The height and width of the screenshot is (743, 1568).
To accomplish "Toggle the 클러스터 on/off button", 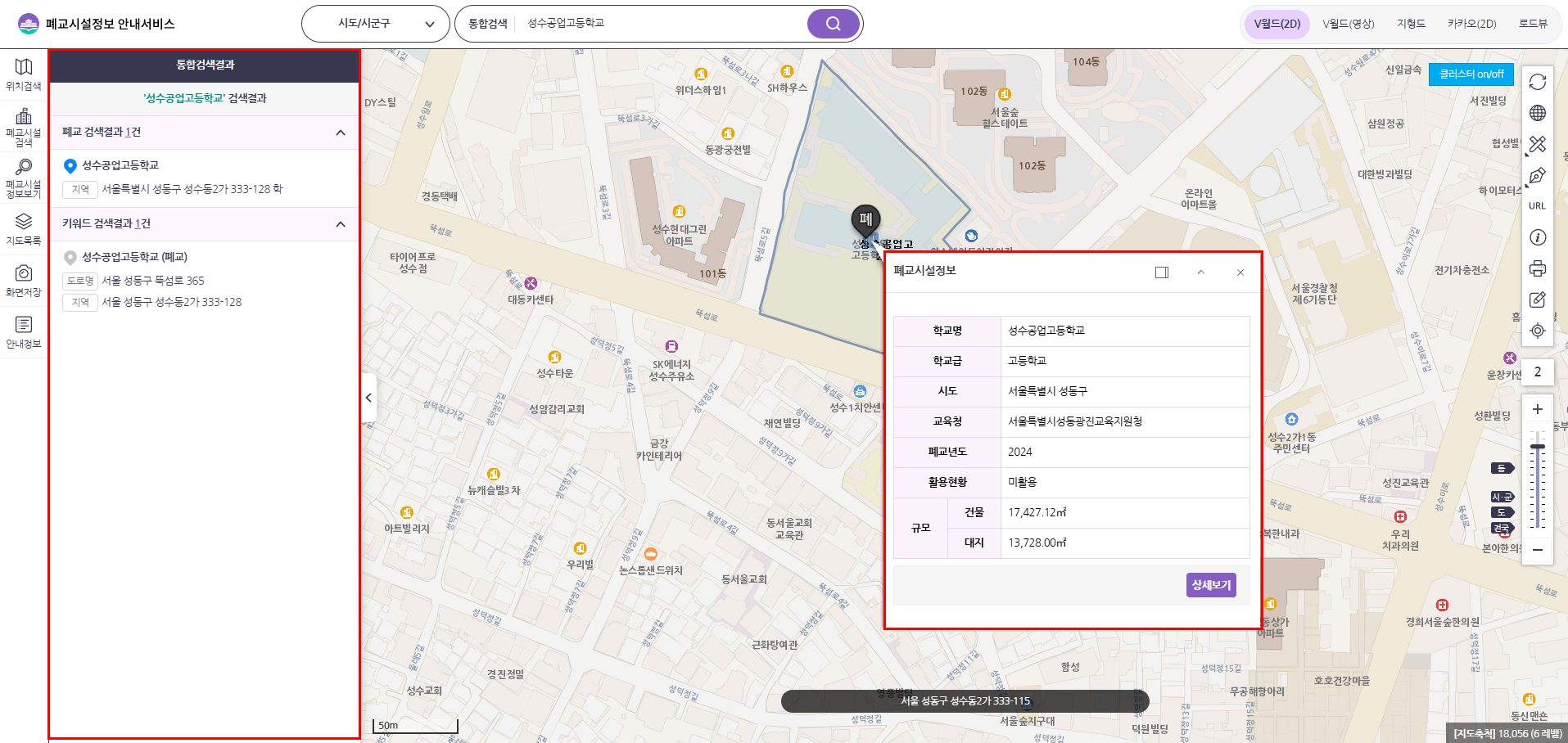I will (x=1471, y=74).
